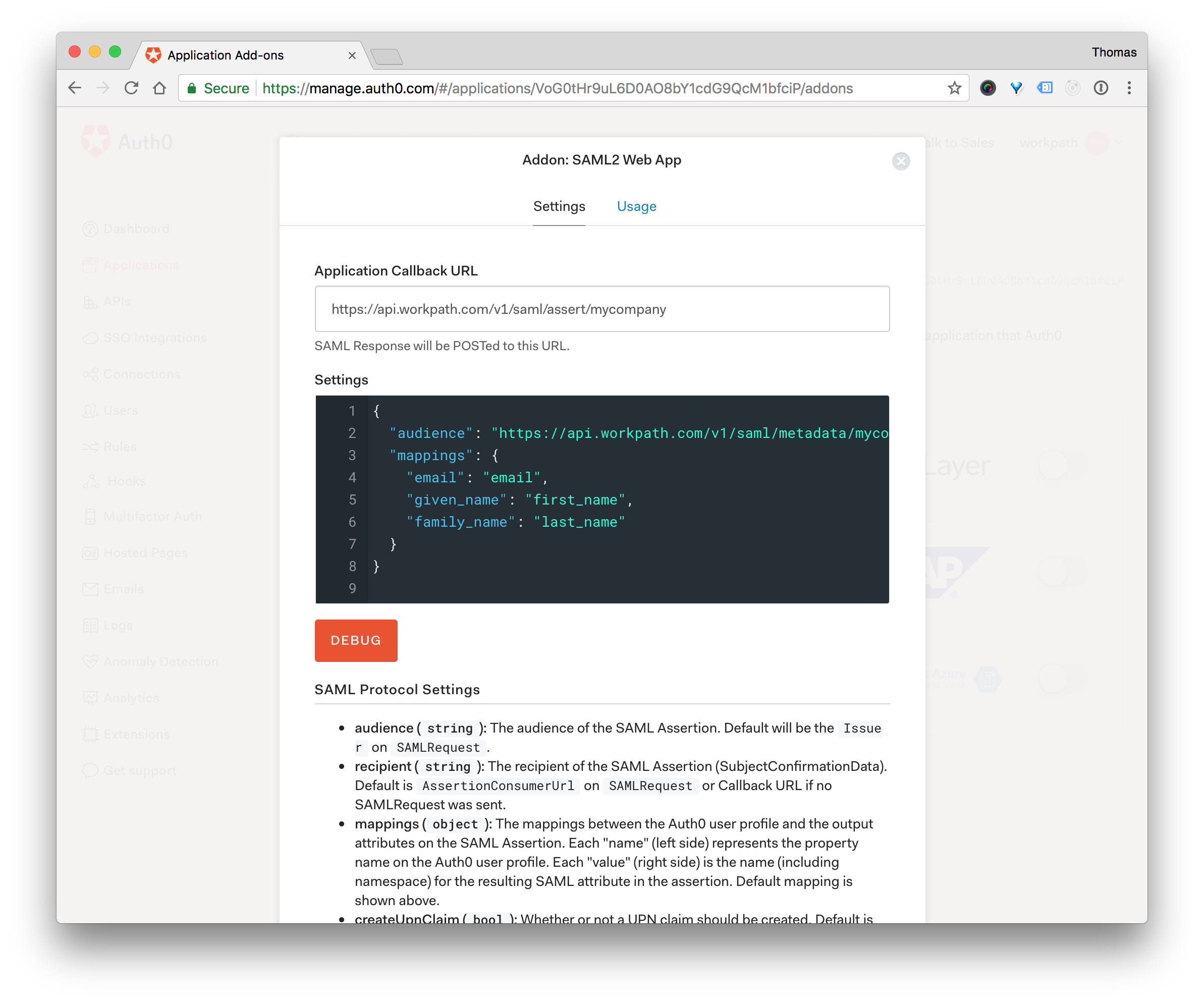
Task: Click the green Secure lock icon
Action: coord(192,88)
